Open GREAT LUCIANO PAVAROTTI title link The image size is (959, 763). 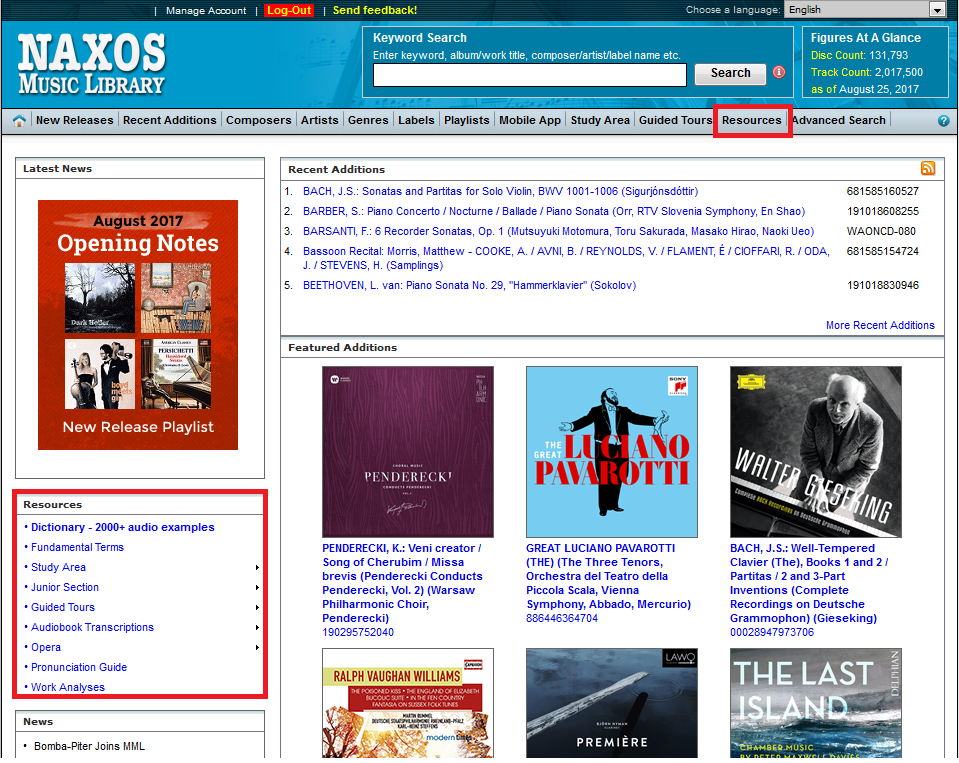click(x=609, y=577)
